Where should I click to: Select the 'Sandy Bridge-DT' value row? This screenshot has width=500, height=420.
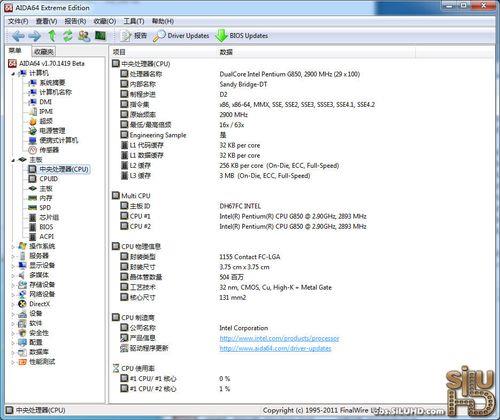(x=243, y=84)
